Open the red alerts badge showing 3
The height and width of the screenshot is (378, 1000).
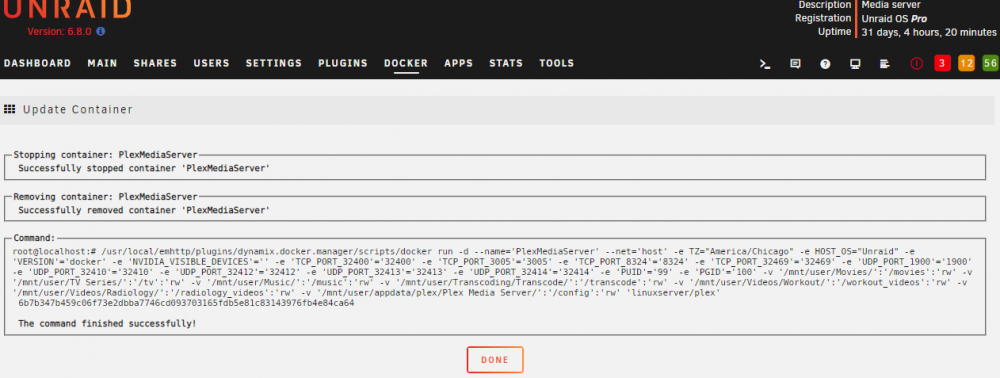(943, 63)
